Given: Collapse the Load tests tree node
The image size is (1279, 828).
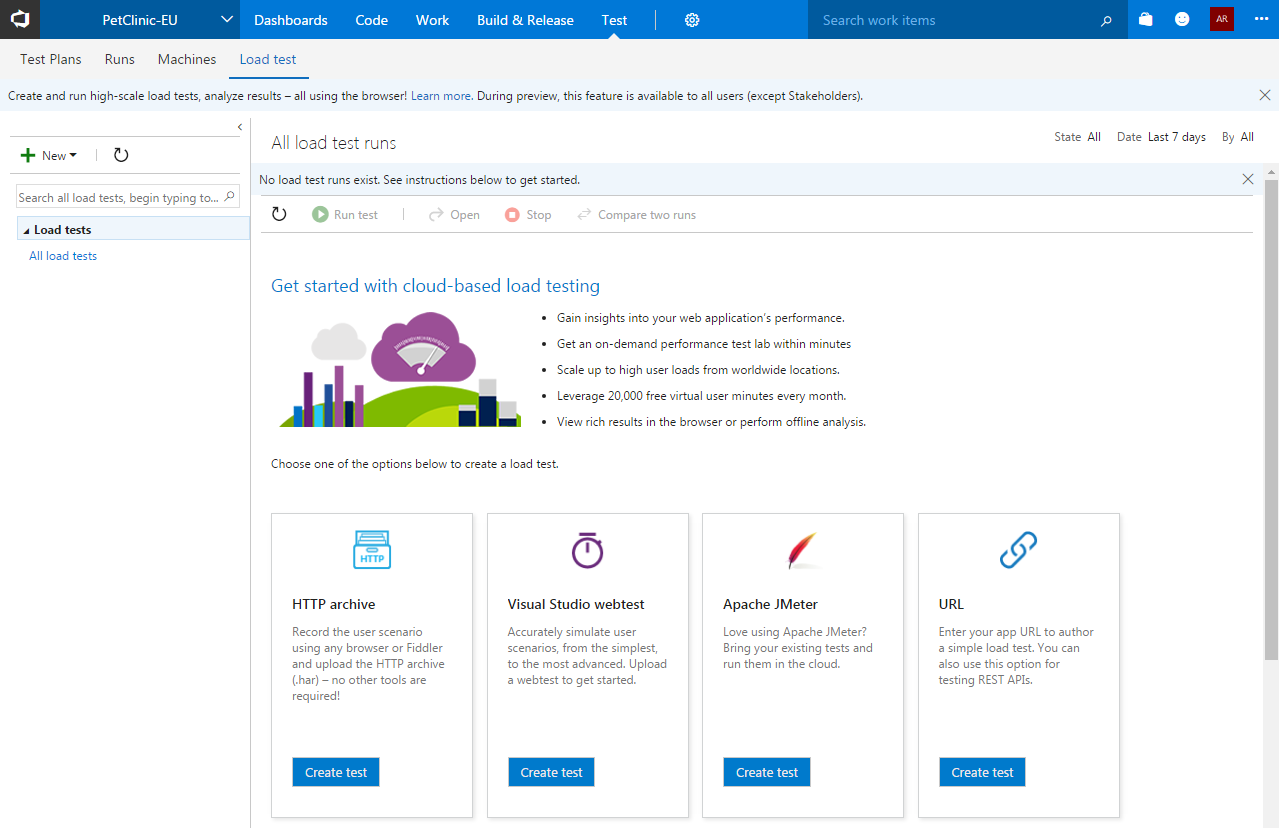Looking at the screenshot, I should pos(26,231).
